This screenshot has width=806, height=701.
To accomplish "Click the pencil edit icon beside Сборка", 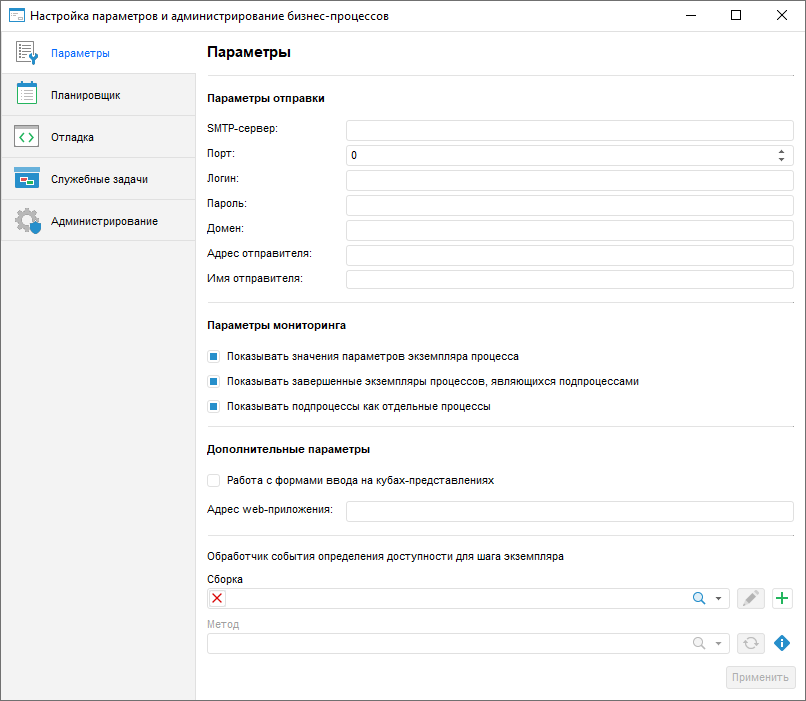I will pos(751,598).
